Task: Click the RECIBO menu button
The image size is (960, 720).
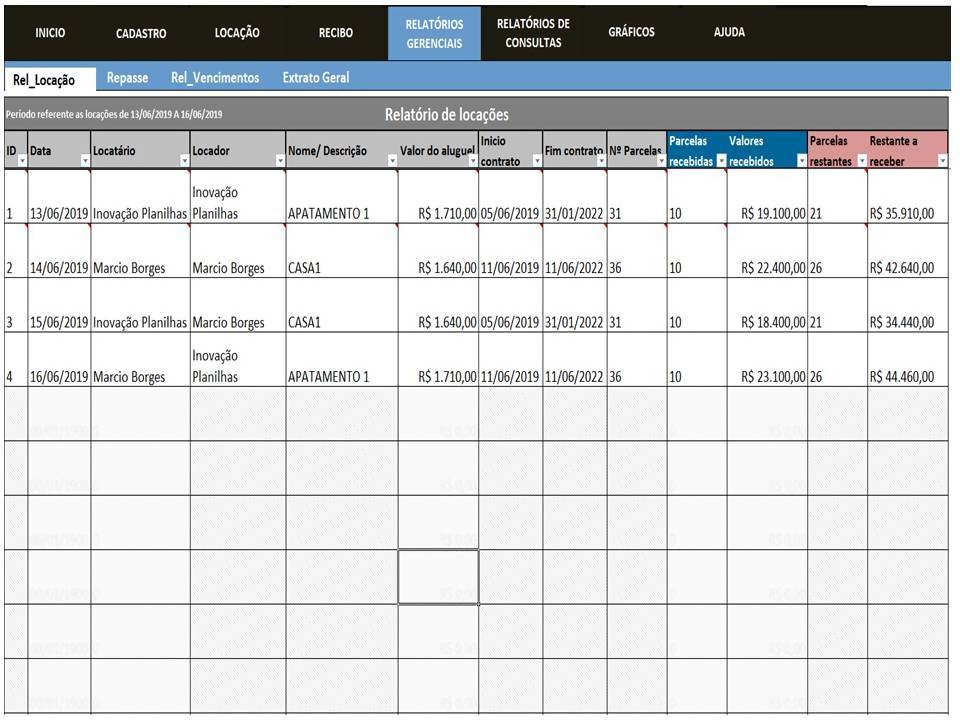Action: [335, 32]
